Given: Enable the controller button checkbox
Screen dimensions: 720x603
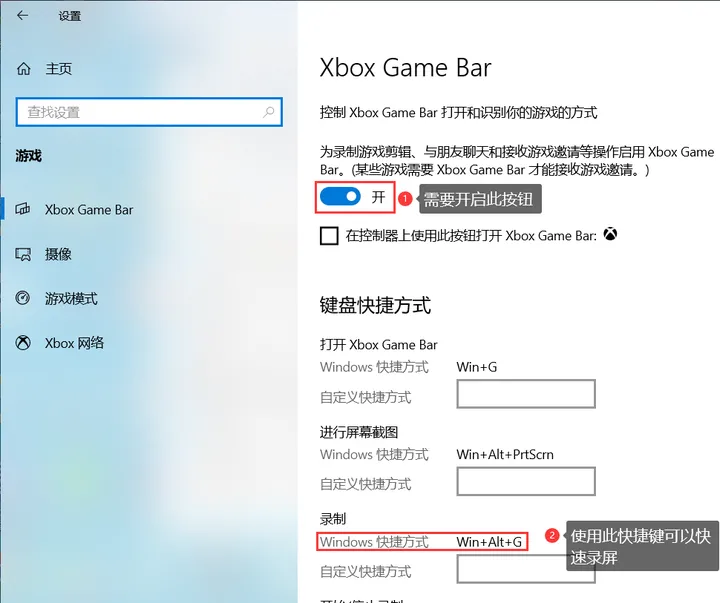Looking at the screenshot, I should coord(329,236).
